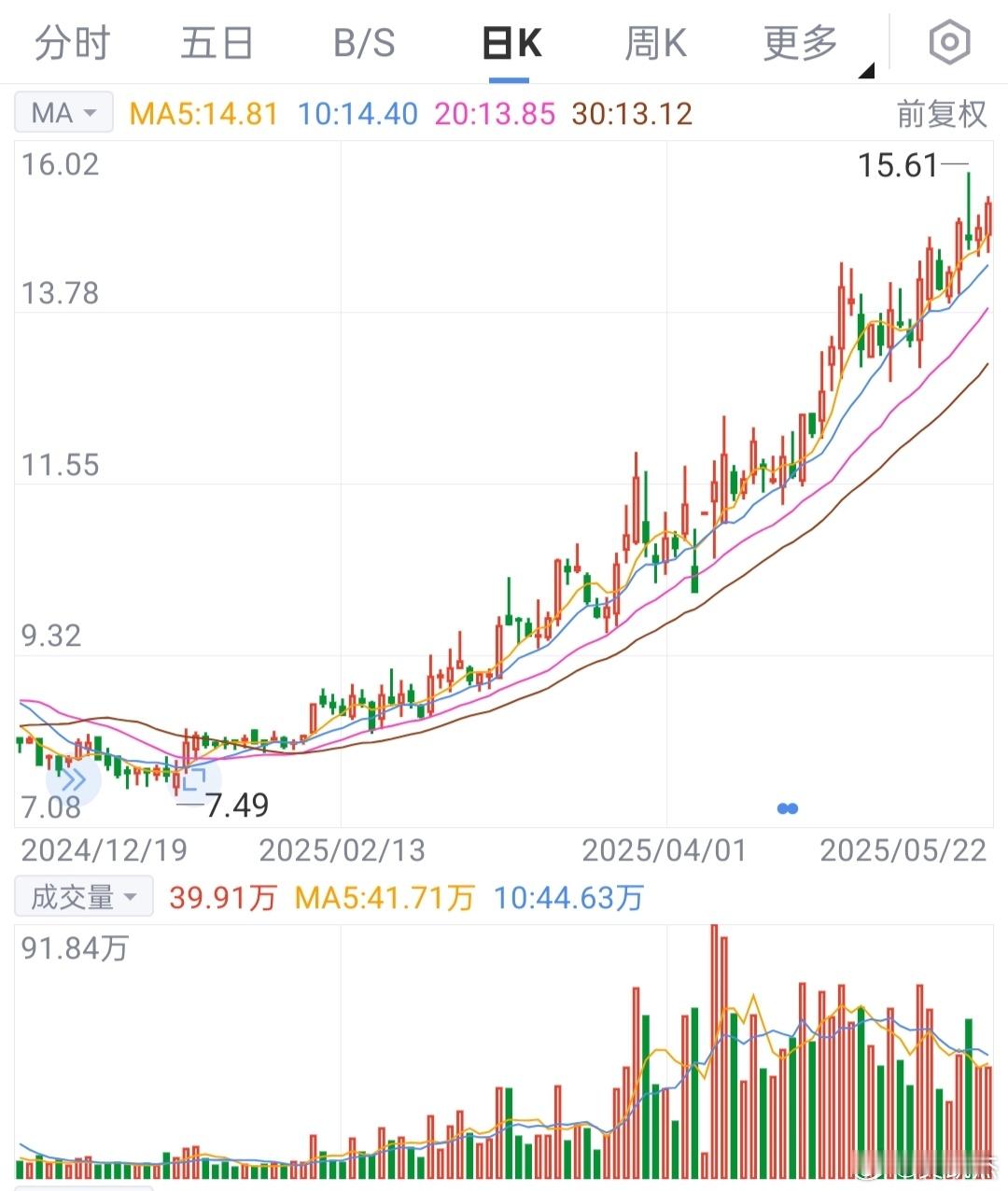The height and width of the screenshot is (1191, 1008).
Task: Switch to 五日 five-day tab
Action: pyautogui.click(x=217, y=43)
